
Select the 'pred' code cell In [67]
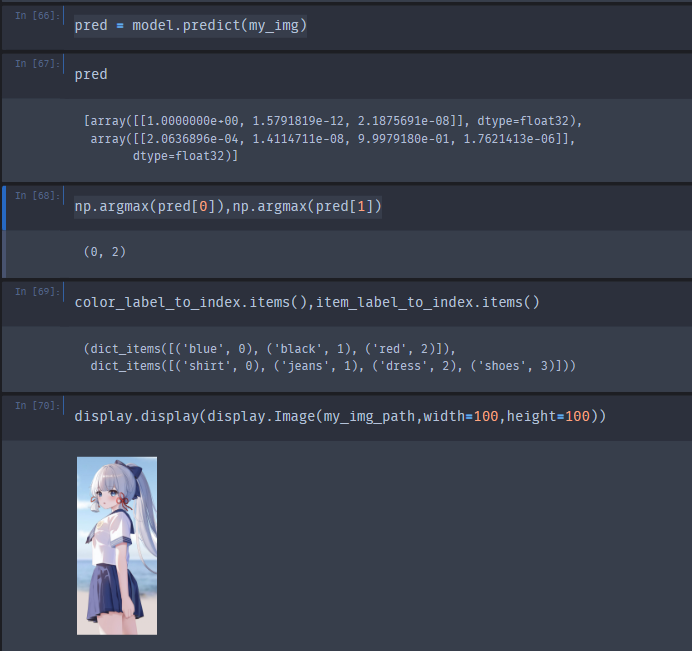(x=91, y=74)
